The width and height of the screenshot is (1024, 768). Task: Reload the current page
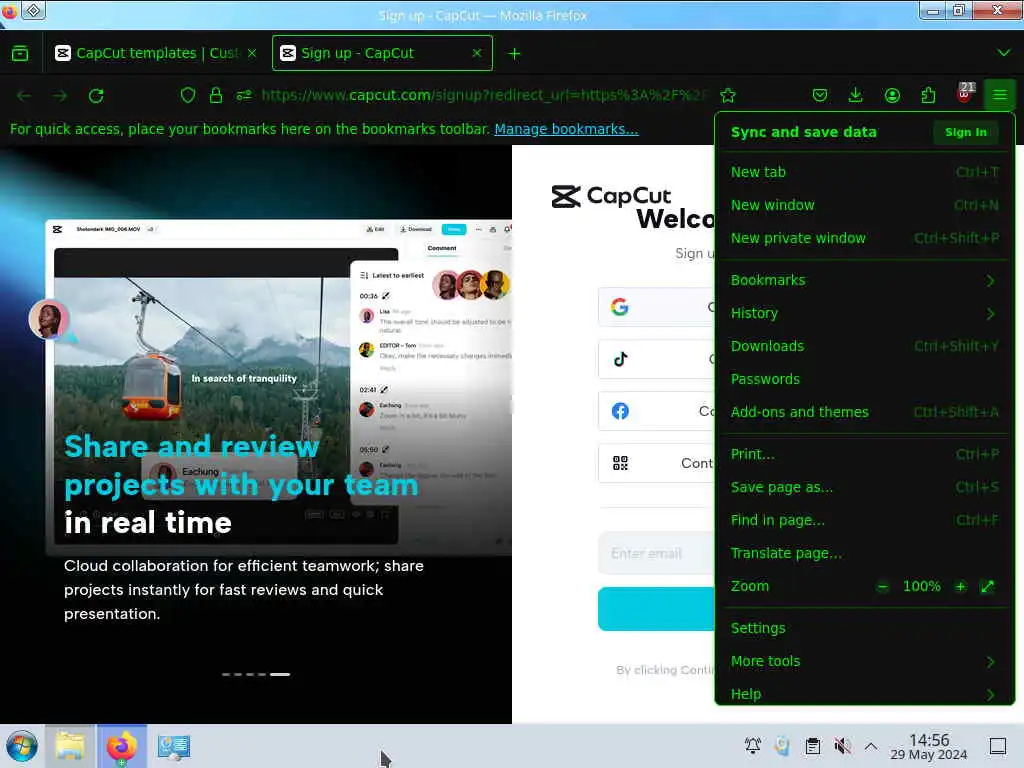coord(96,96)
